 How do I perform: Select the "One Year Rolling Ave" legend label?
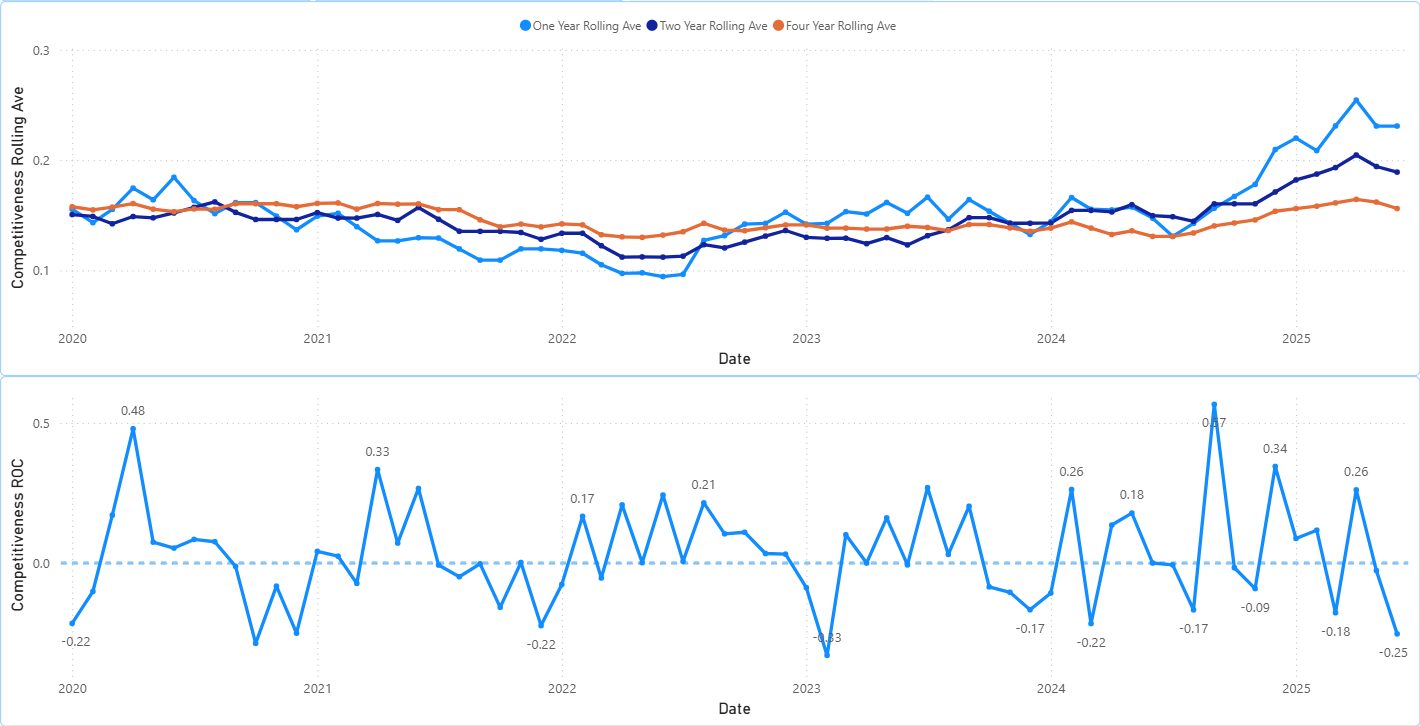click(587, 26)
